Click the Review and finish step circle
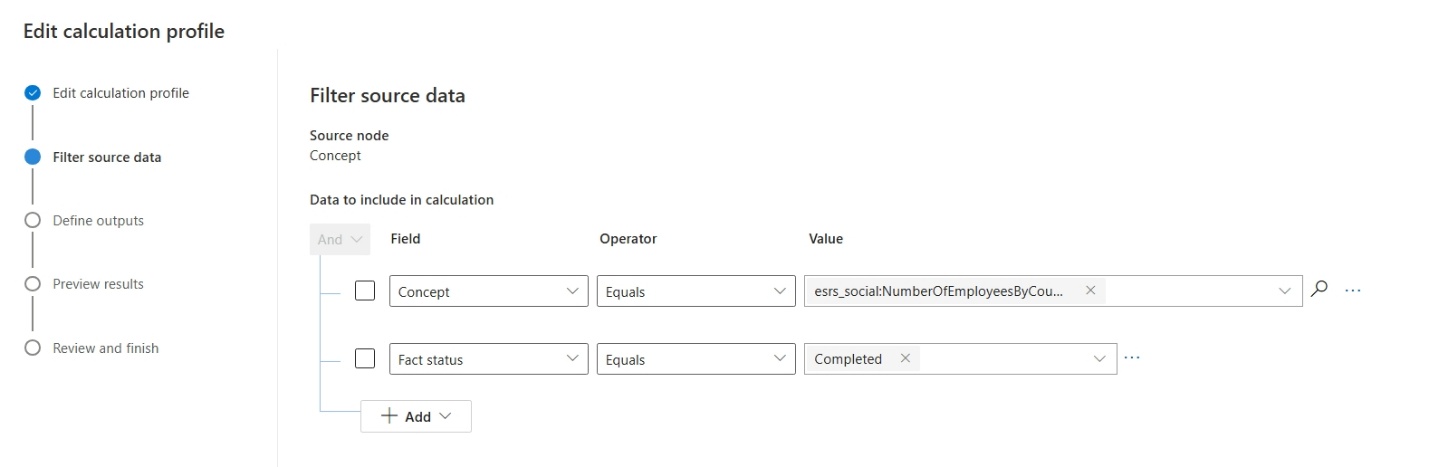Screen dimensions: 1429x467 coord(33,348)
